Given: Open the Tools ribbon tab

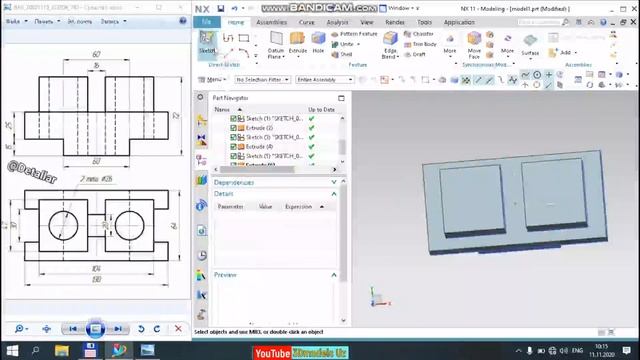Looking at the screenshot, I should pos(424,22).
